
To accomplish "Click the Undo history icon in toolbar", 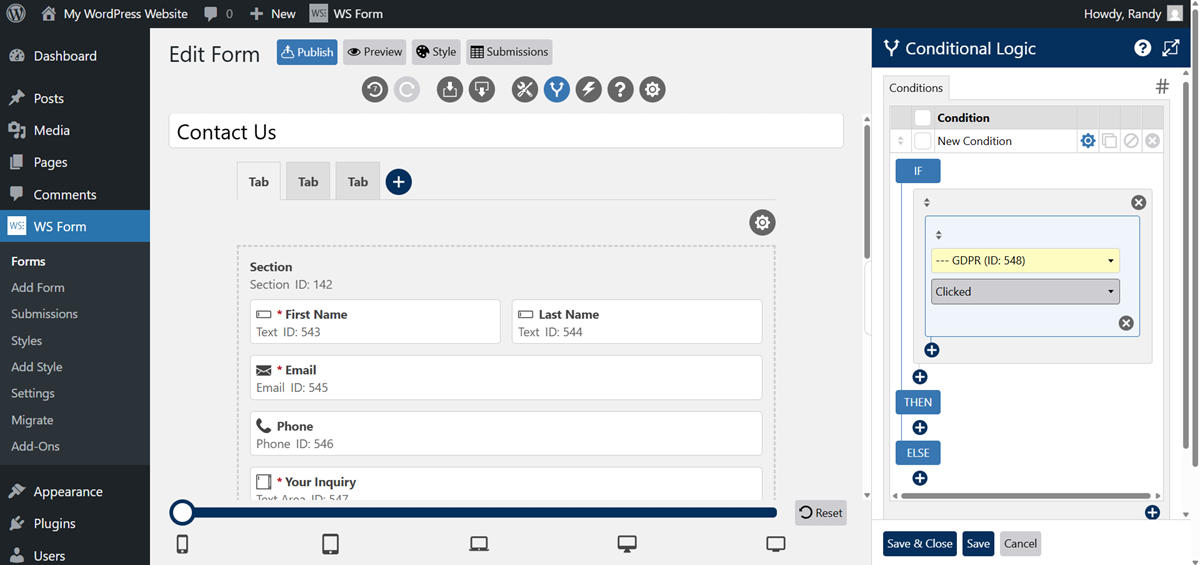I will 375,90.
